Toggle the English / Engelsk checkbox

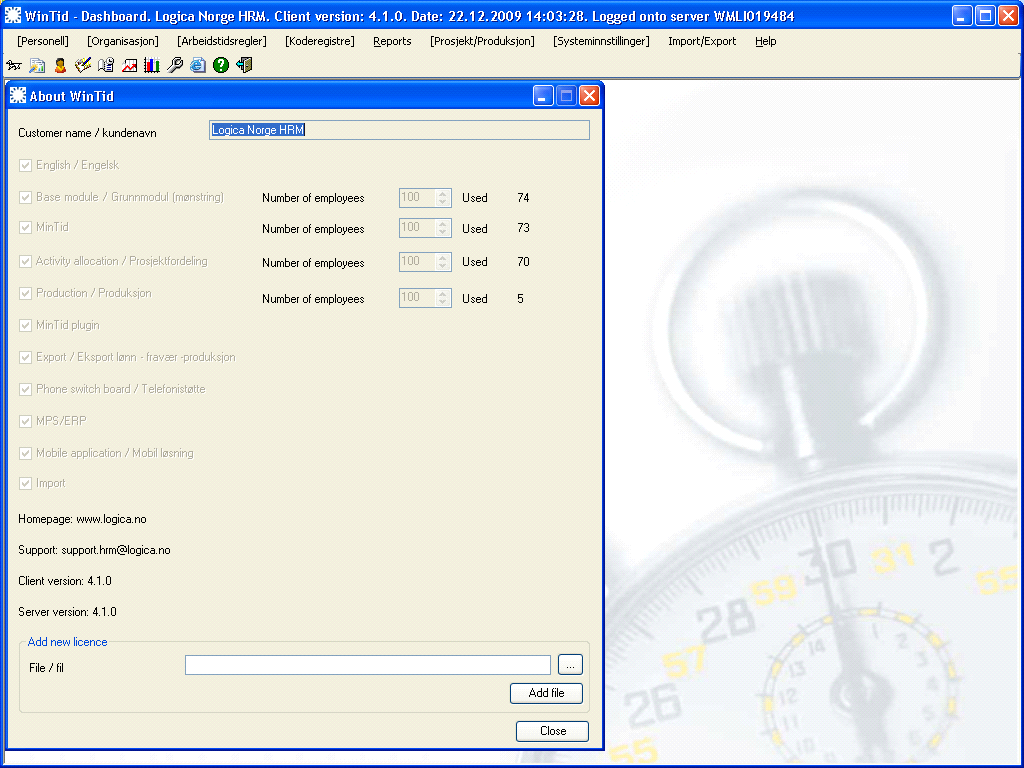(25, 165)
